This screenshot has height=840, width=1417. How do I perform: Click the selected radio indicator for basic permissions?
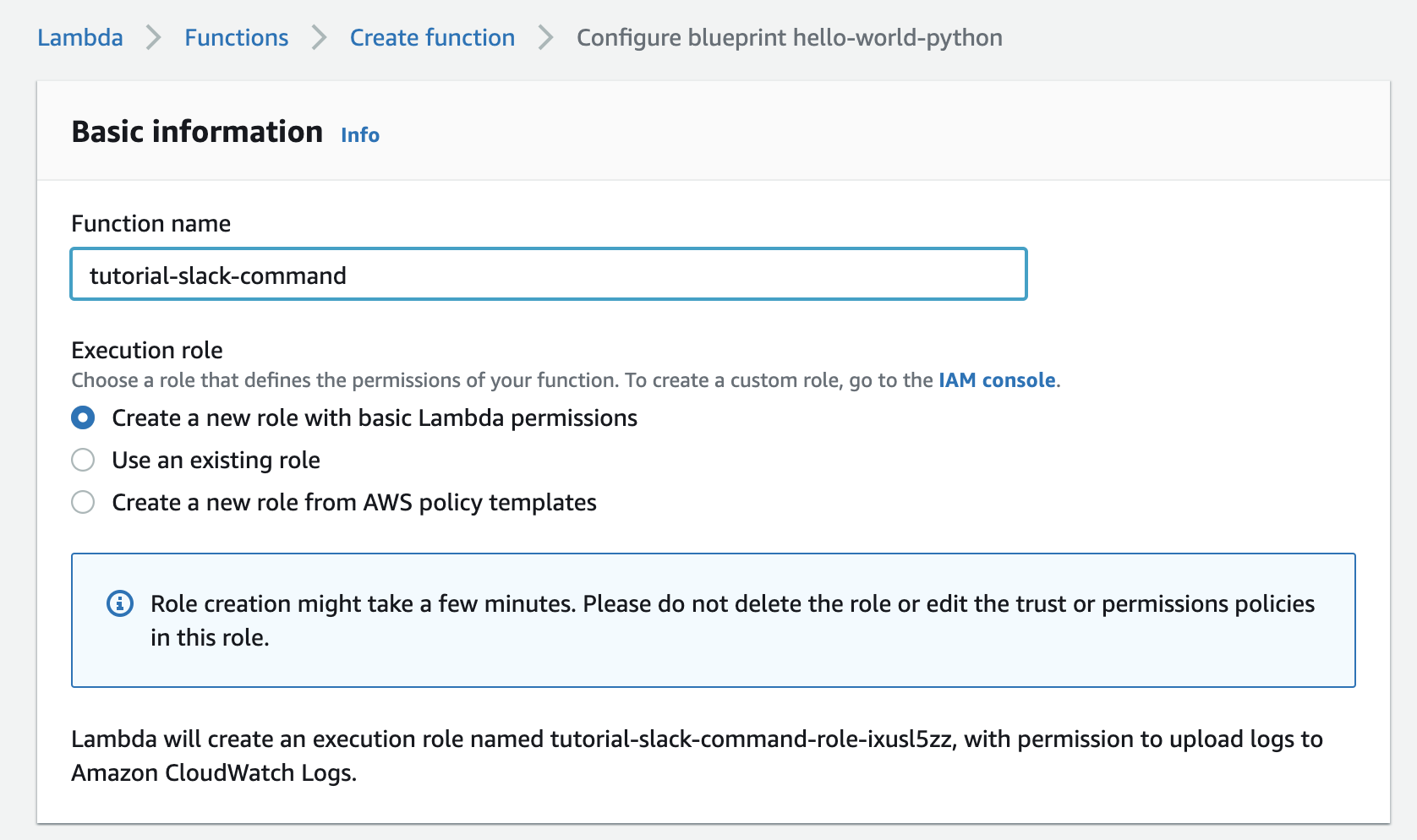[83, 417]
